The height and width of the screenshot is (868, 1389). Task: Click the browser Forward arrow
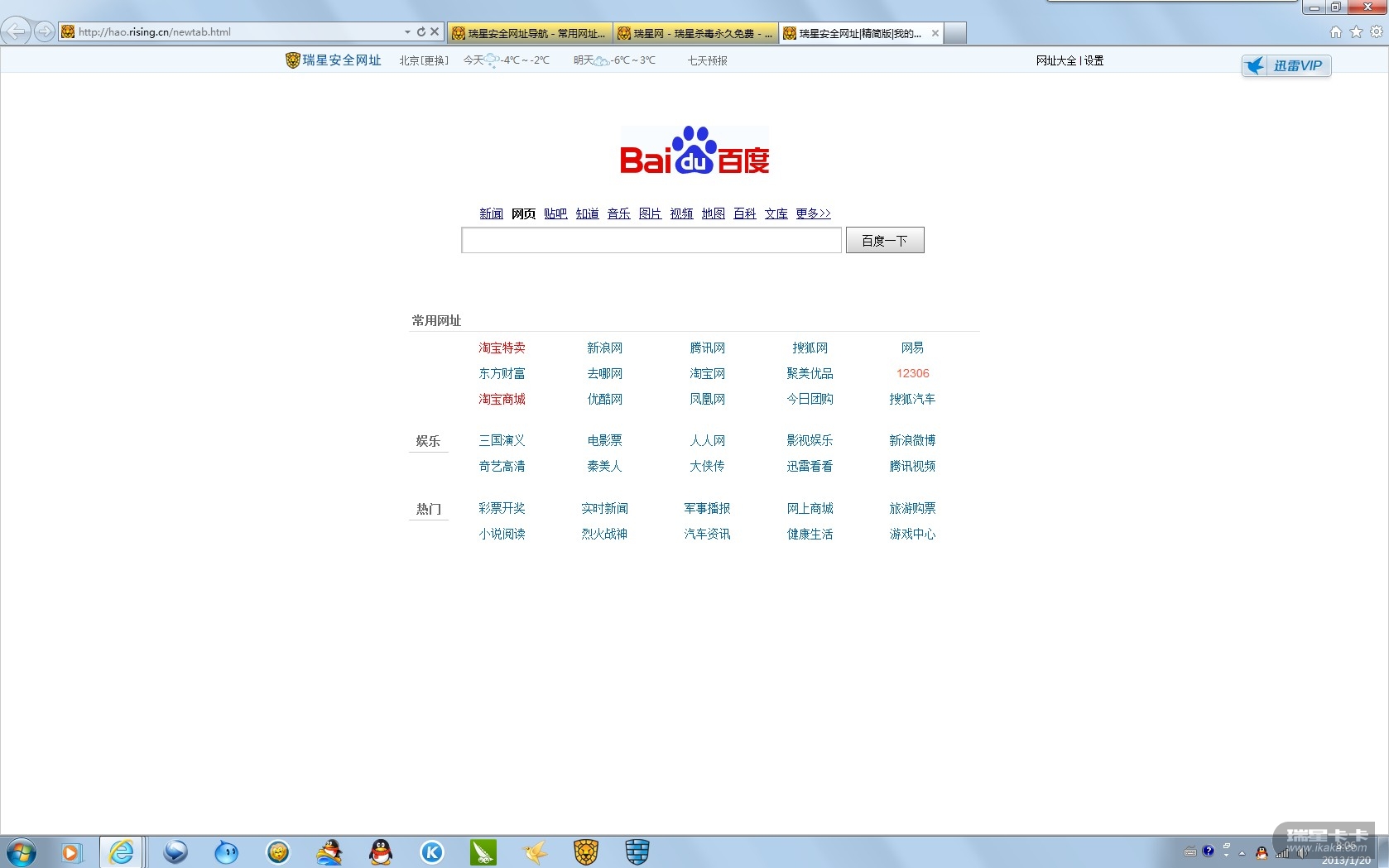pos(45,31)
